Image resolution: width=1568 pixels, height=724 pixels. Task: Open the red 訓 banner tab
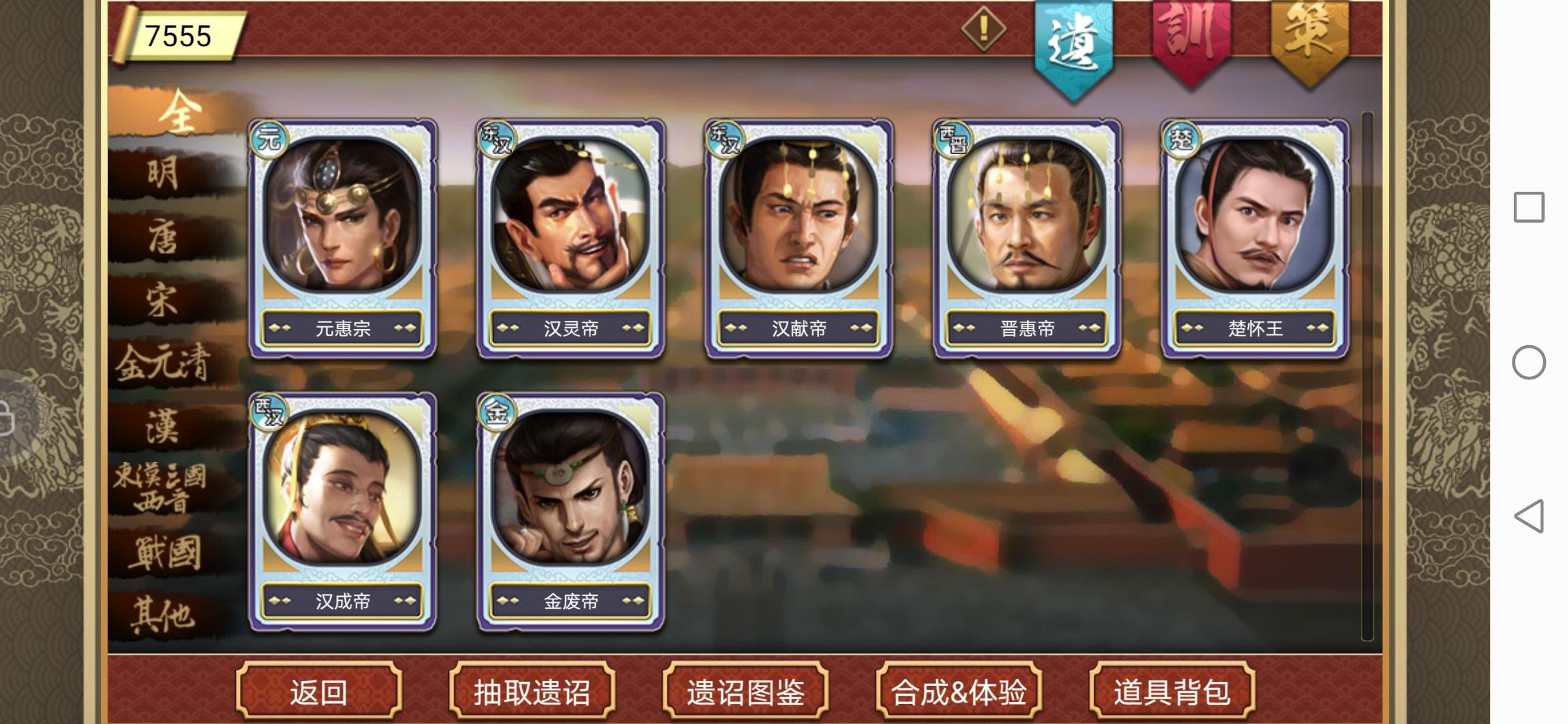[1191, 42]
